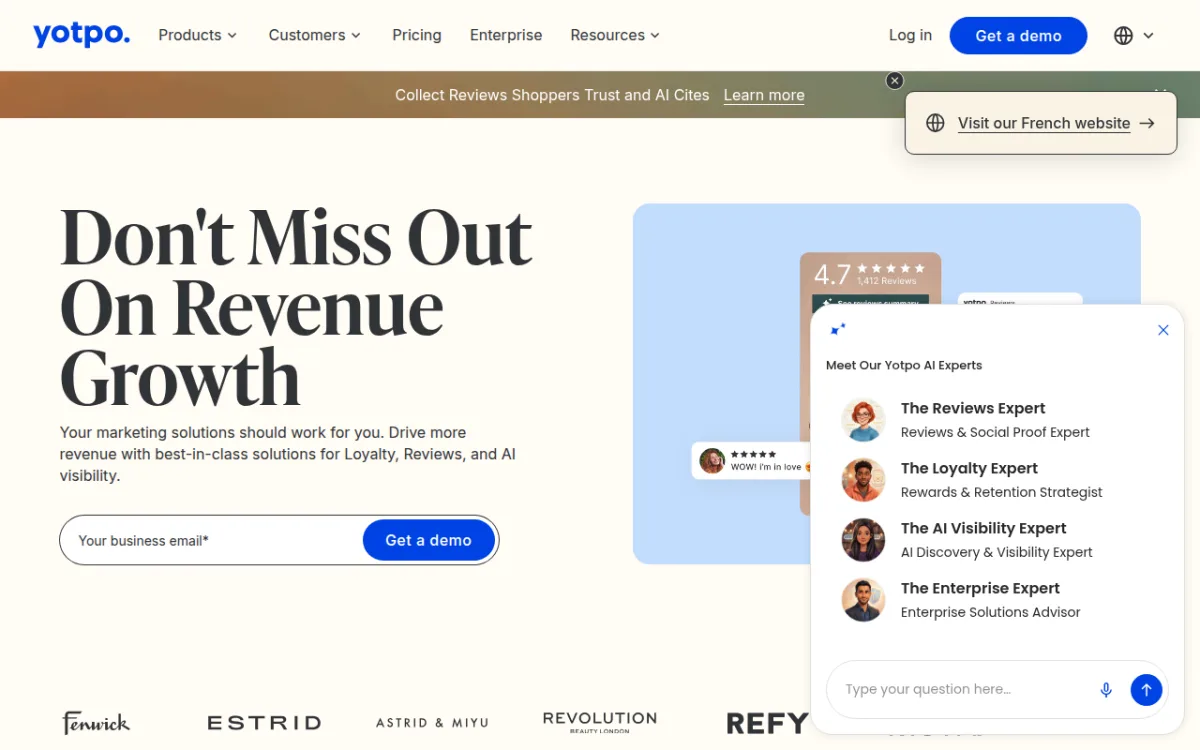Click the Reviews Expert avatar
The height and width of the screenshot is (750, 1200).
[x=863, y=420]
